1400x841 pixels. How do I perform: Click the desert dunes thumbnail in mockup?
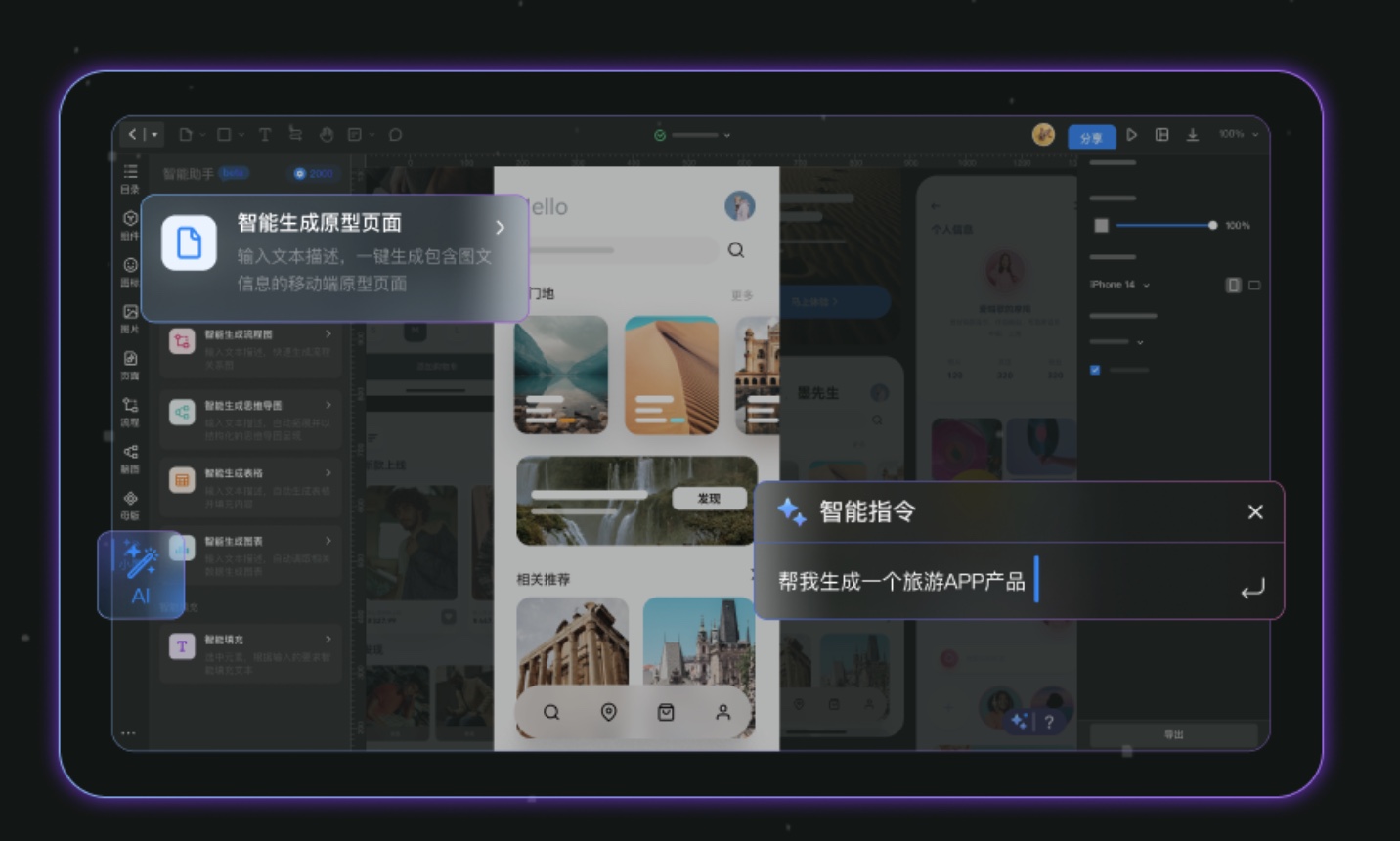pyautogui.click(x=672, y=376)
